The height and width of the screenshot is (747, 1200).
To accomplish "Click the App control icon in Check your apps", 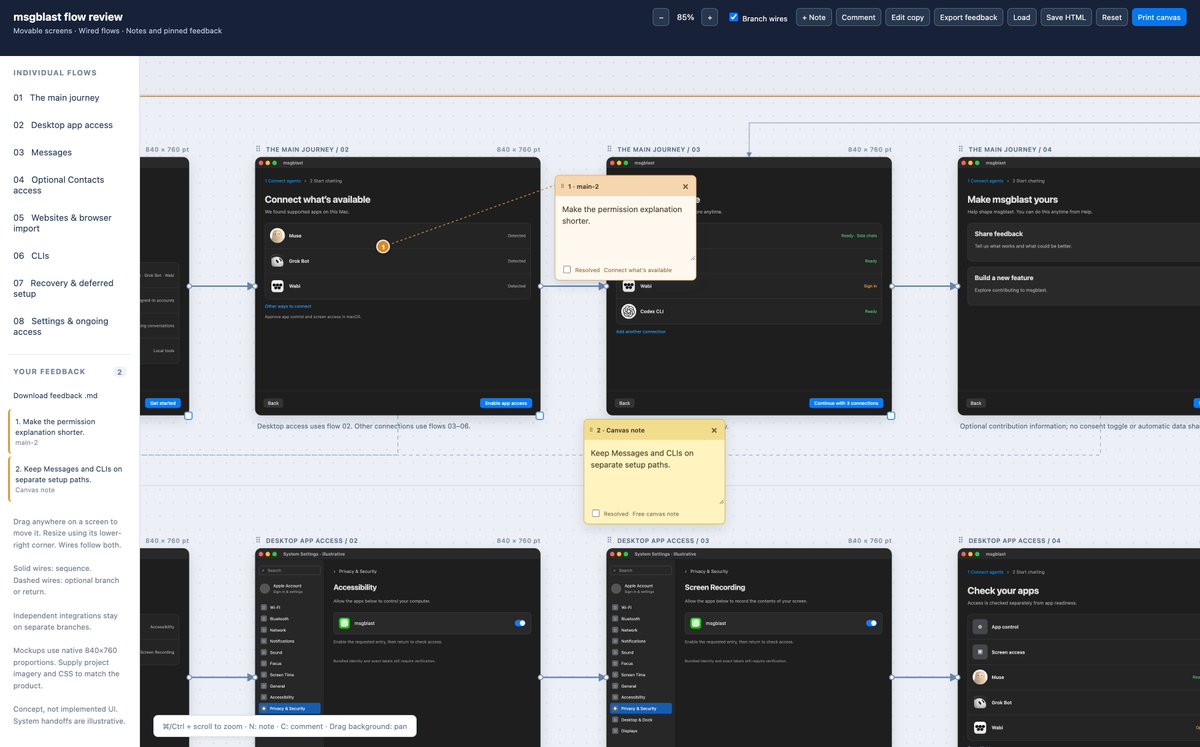I will pyautogui.click(x=980, y=627).
